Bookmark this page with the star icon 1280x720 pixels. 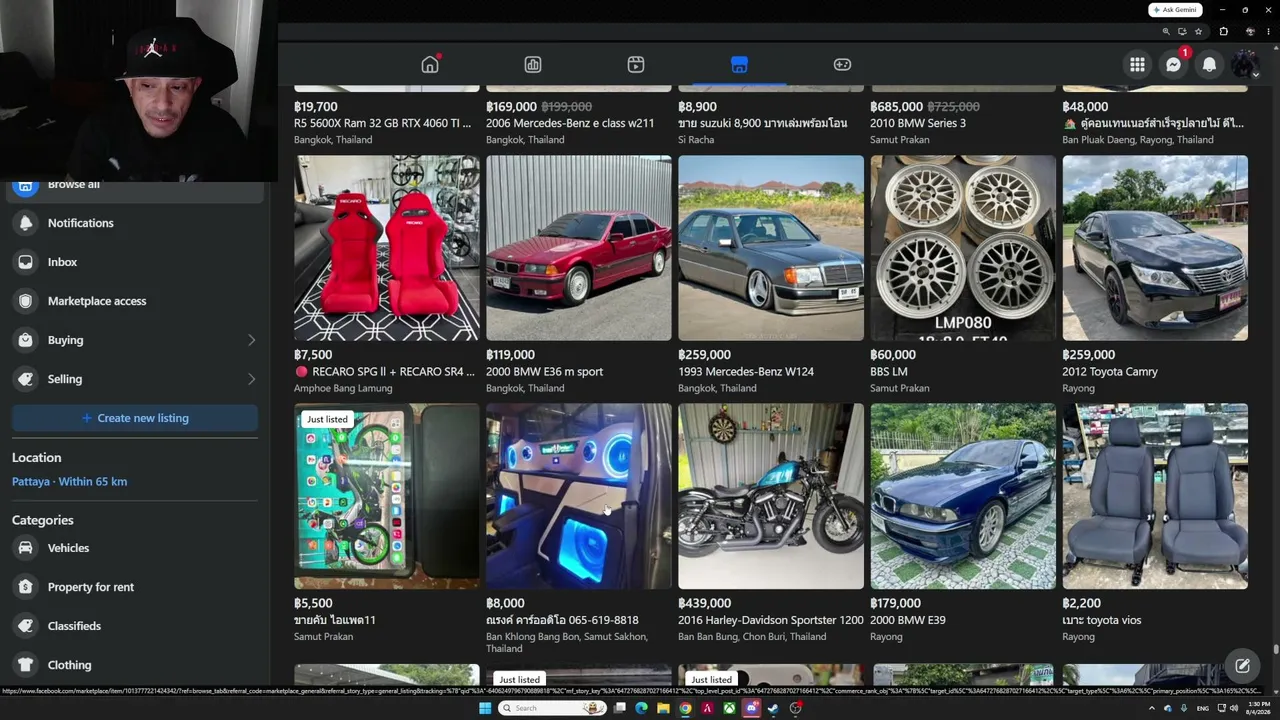tap(1198, 31)
